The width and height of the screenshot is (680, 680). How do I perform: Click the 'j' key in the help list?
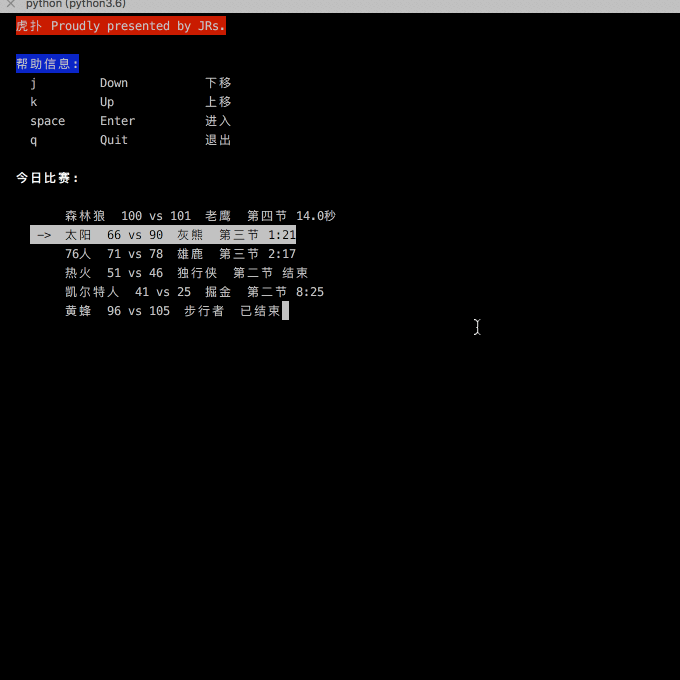(33, 83)
